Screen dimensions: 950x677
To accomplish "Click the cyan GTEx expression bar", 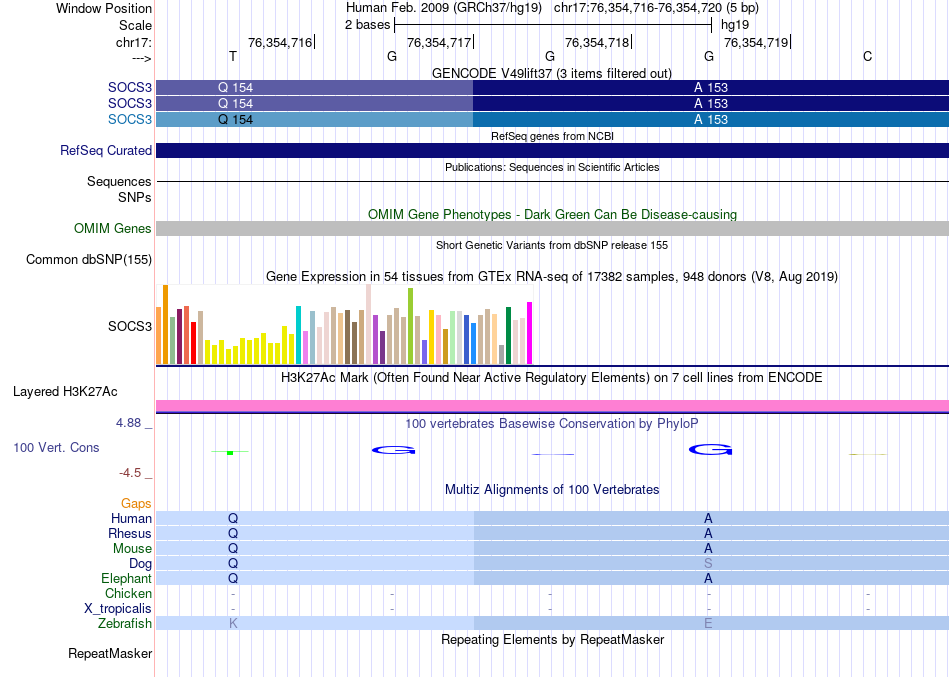I will pos(298,335).
